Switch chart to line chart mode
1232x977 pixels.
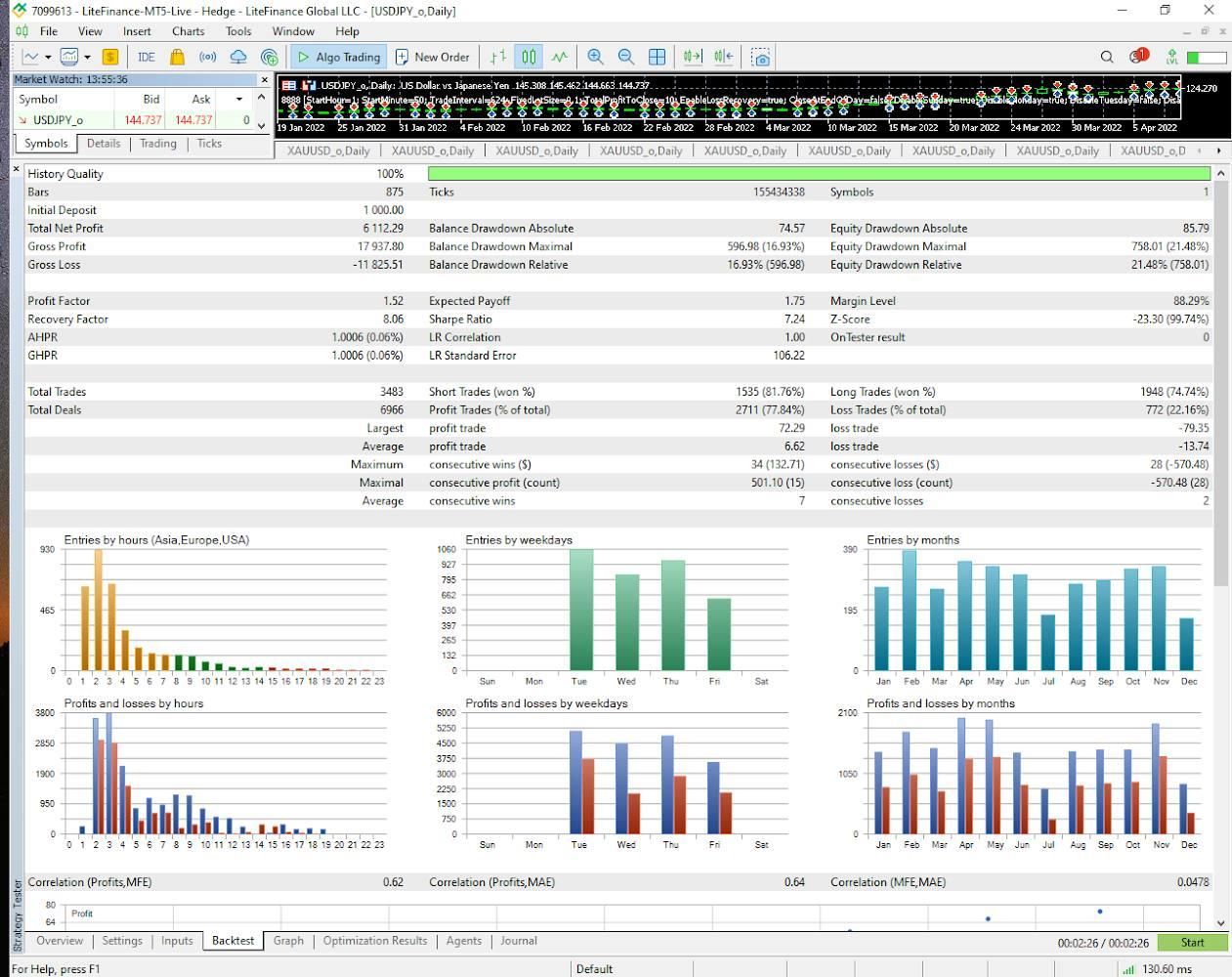pos(560,57)
